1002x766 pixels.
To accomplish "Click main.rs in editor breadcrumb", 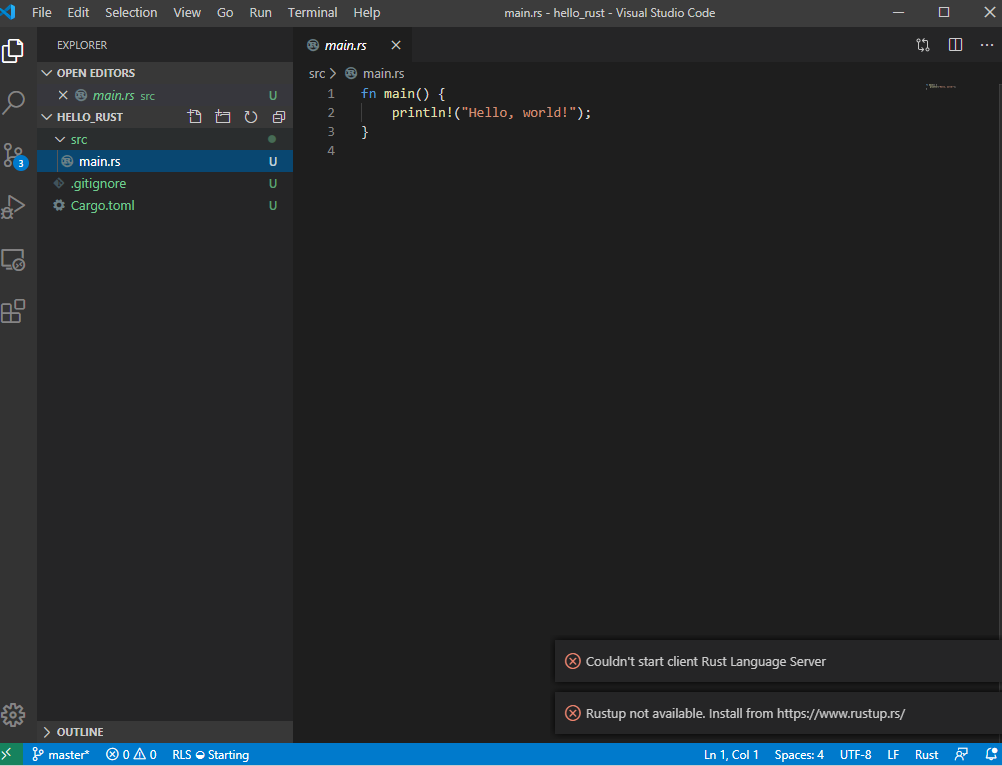I will point(383,73).
